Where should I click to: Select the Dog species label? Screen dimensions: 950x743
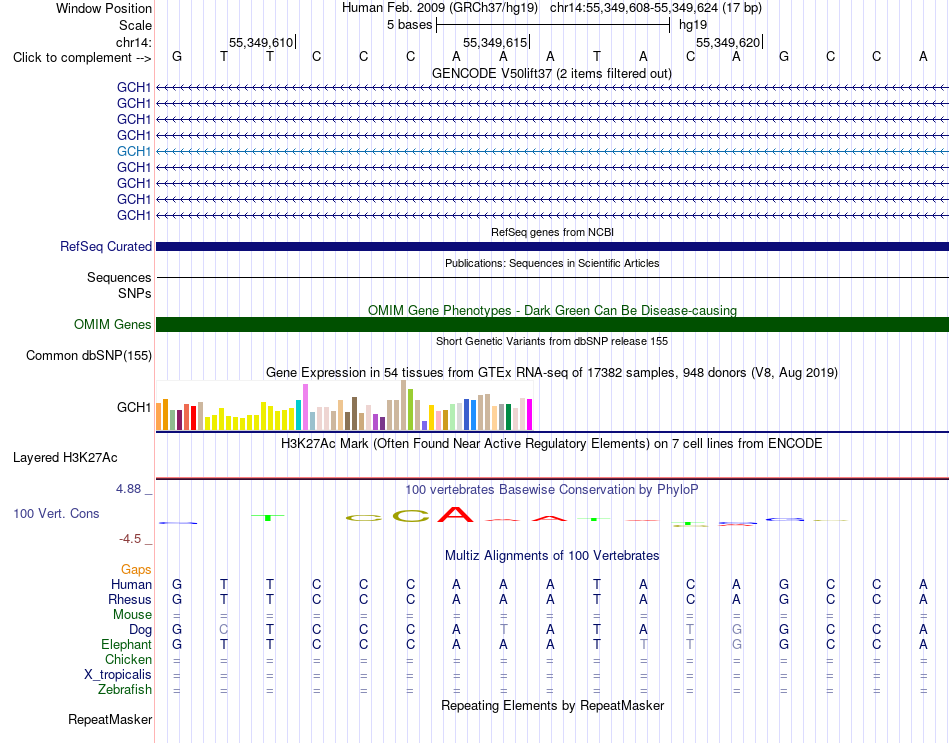point(141,630)
